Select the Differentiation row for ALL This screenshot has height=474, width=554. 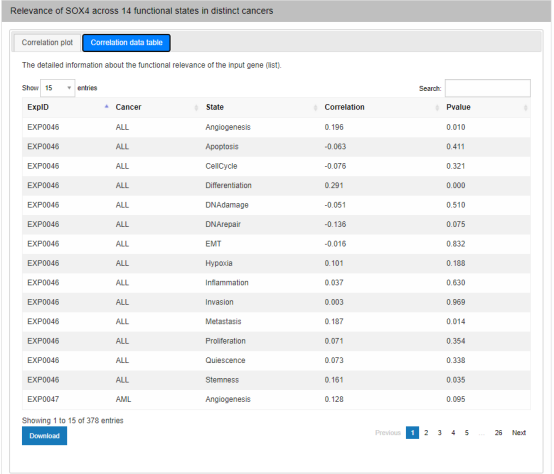click(x=276, y=185)
